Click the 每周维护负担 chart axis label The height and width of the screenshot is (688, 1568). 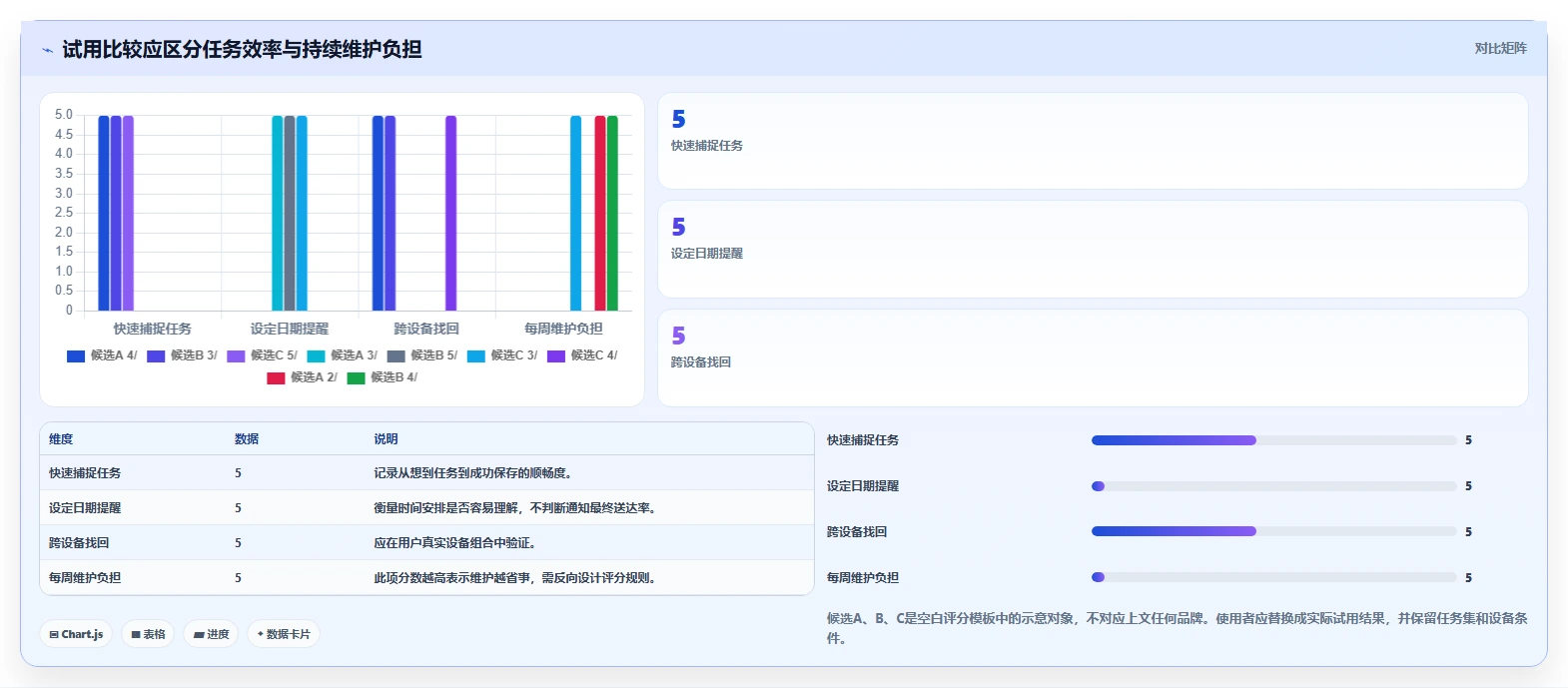(563, 329)
